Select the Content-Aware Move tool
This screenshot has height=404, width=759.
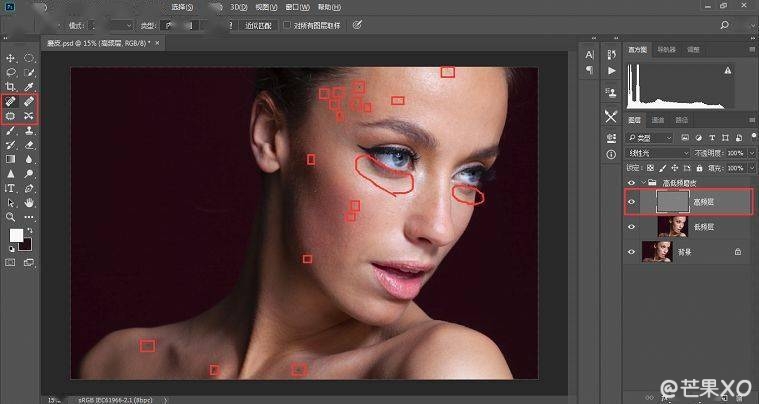point(29,116)
